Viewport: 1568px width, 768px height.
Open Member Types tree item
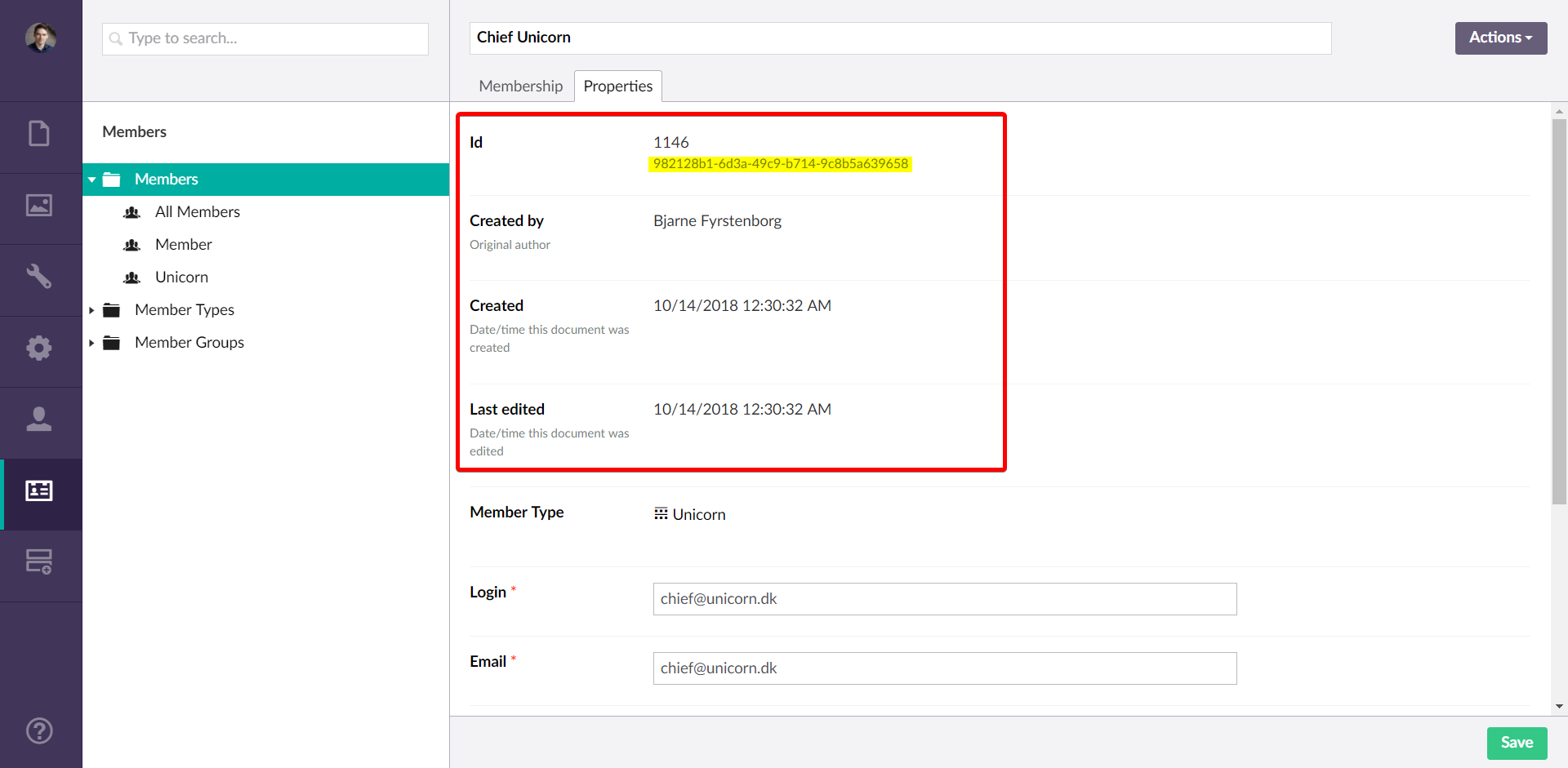(x=185, y=309)
